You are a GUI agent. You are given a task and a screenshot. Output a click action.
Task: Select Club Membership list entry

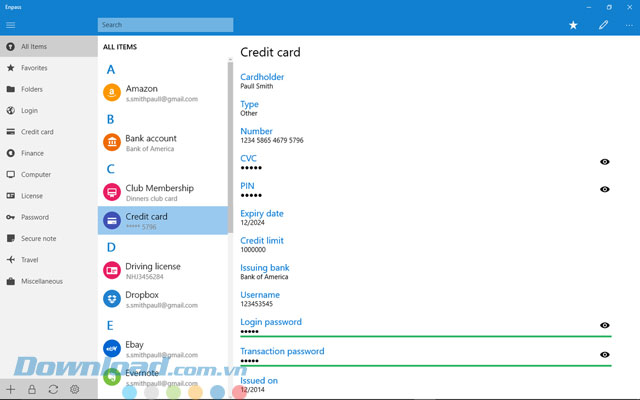(x=162, y=193)
